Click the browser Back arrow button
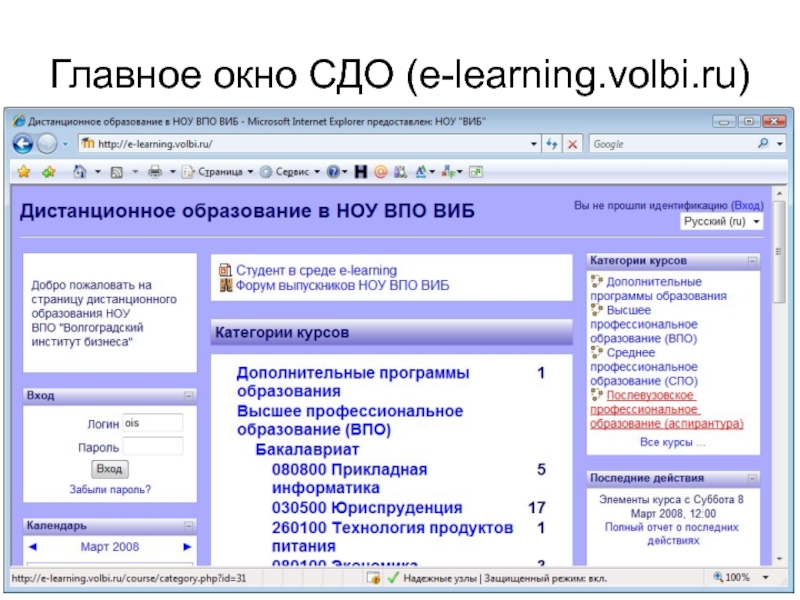The image size is (800, 600). coord(23,144)
